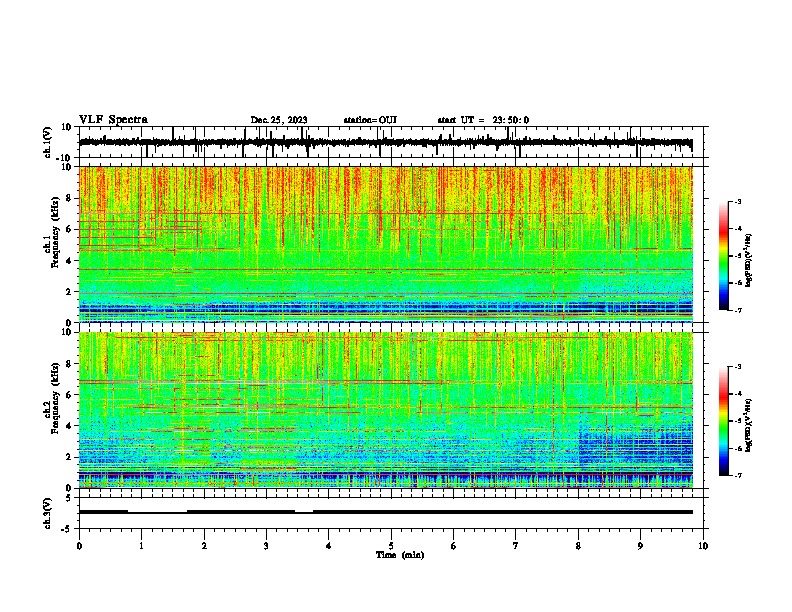Click time axis tick label "9"

coord(640,546)
